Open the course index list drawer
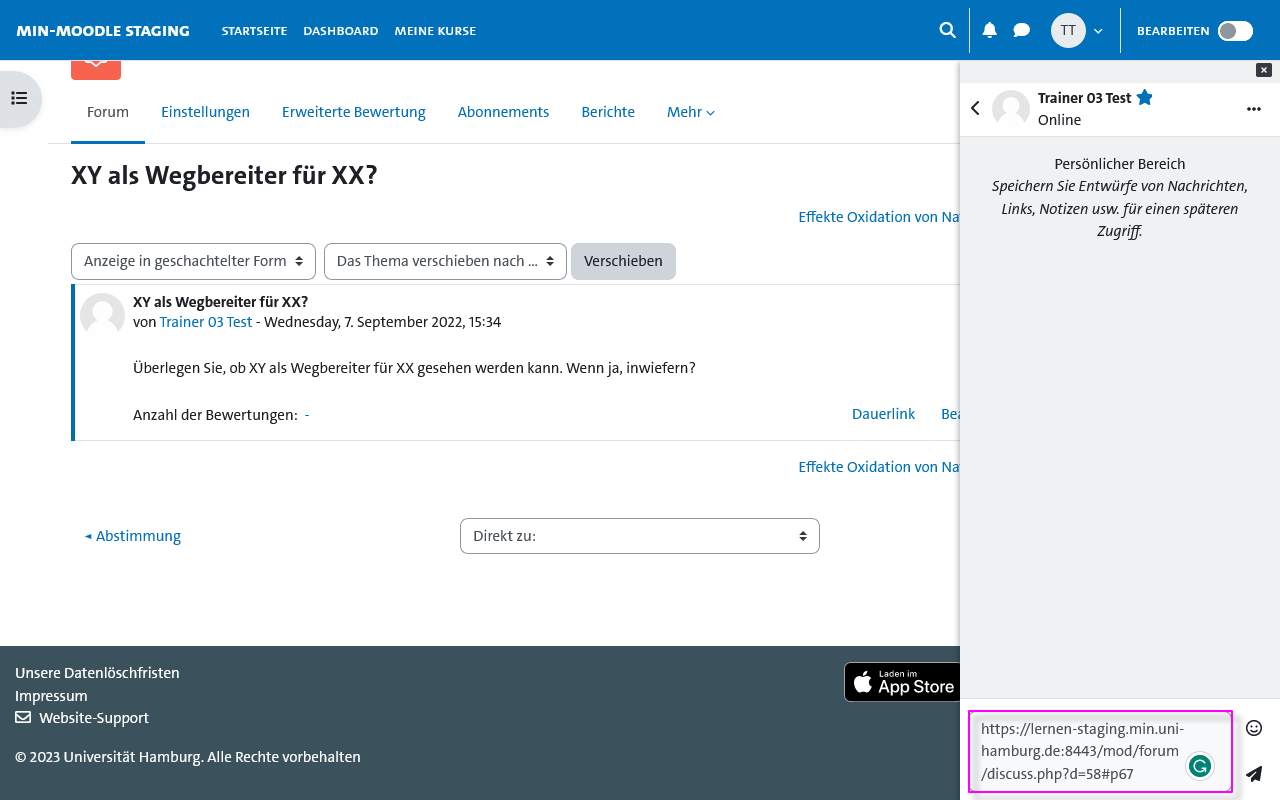 point(19,98)
